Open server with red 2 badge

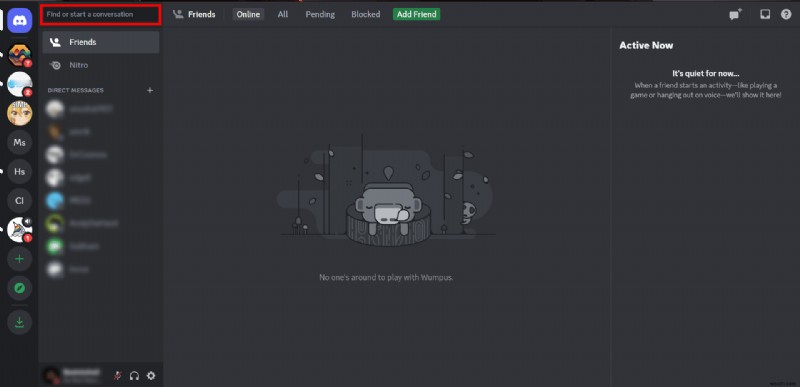coord(19,84)
